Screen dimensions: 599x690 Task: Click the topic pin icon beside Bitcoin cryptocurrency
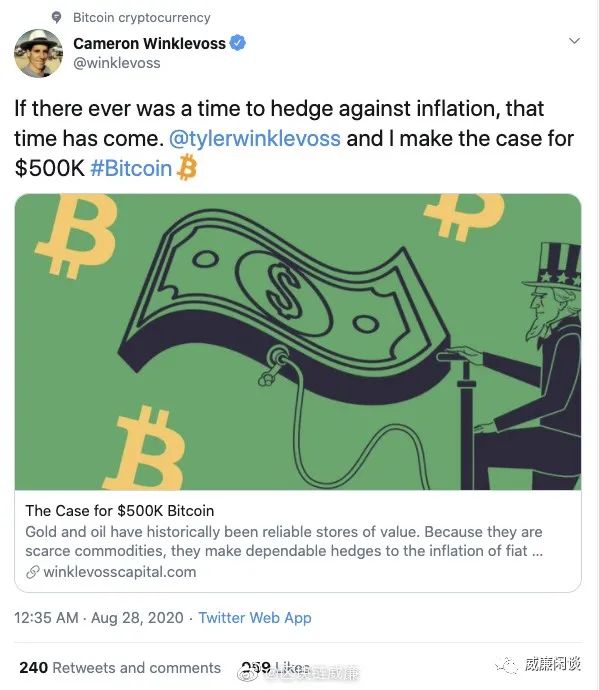(56, 18)
